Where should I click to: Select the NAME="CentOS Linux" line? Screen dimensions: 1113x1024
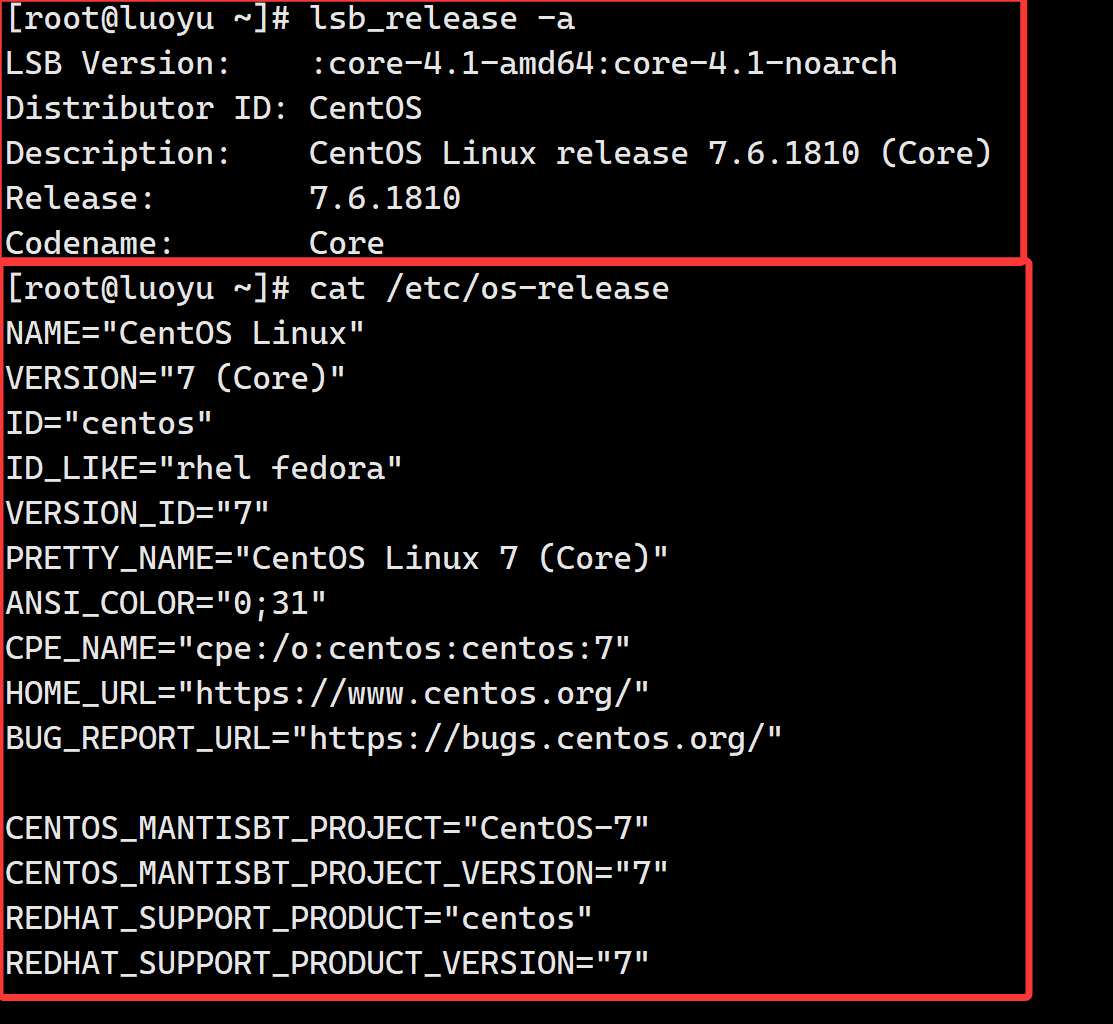pos(185,333)
